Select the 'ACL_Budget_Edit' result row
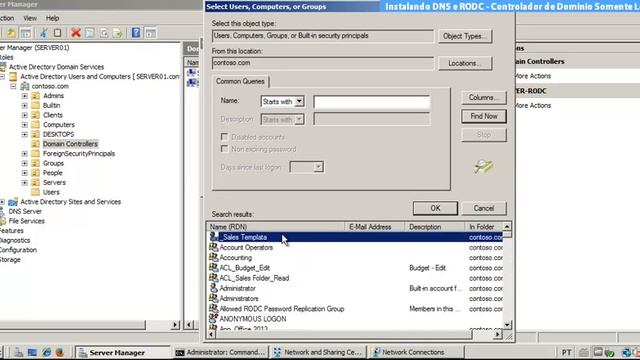Viewport: 640px width, 360px height. point(355,268)
